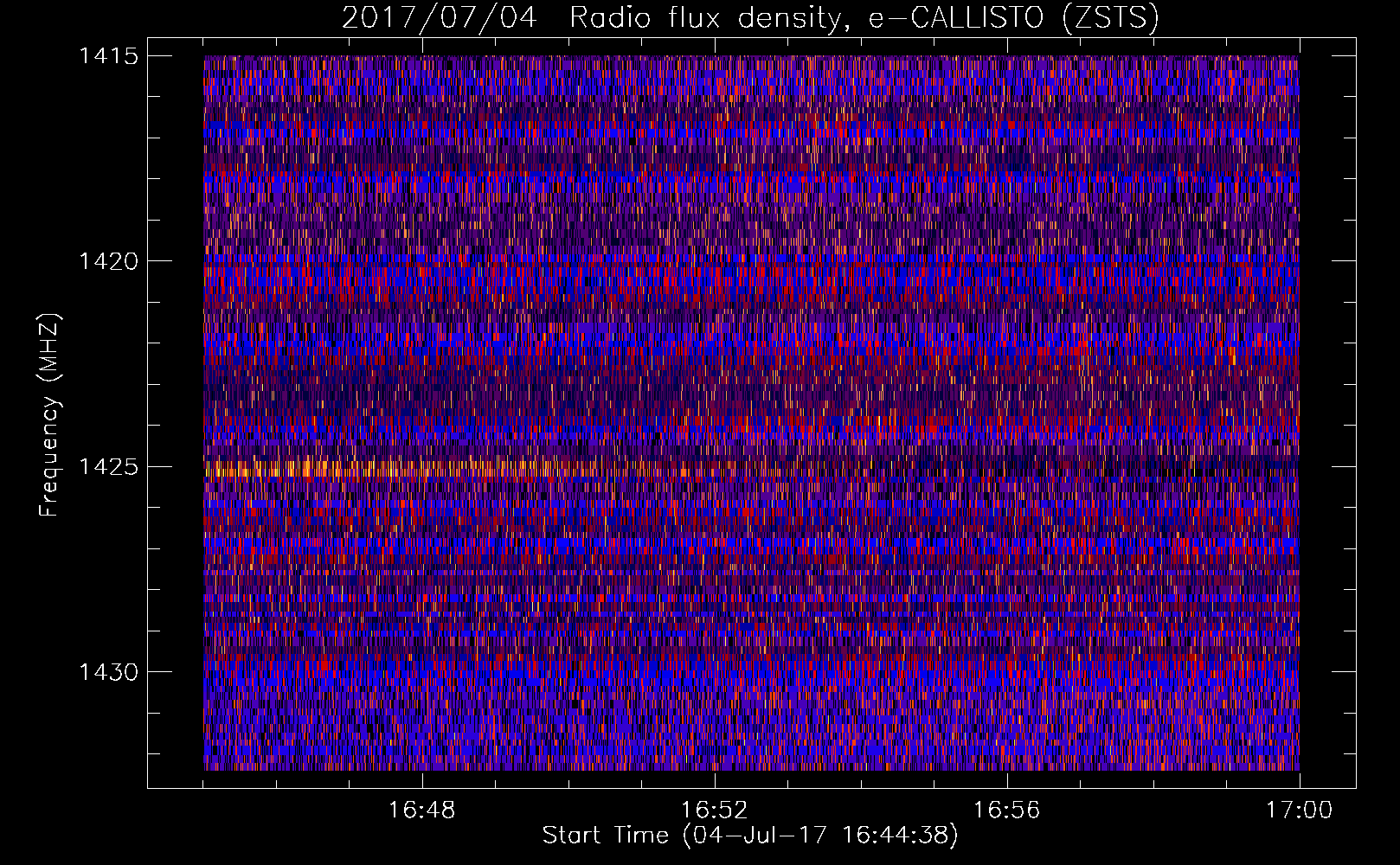The width and height of the screenshot is (1400, 865).
Task: Select the 1430 frequency axis label
Action: (108, 672)
